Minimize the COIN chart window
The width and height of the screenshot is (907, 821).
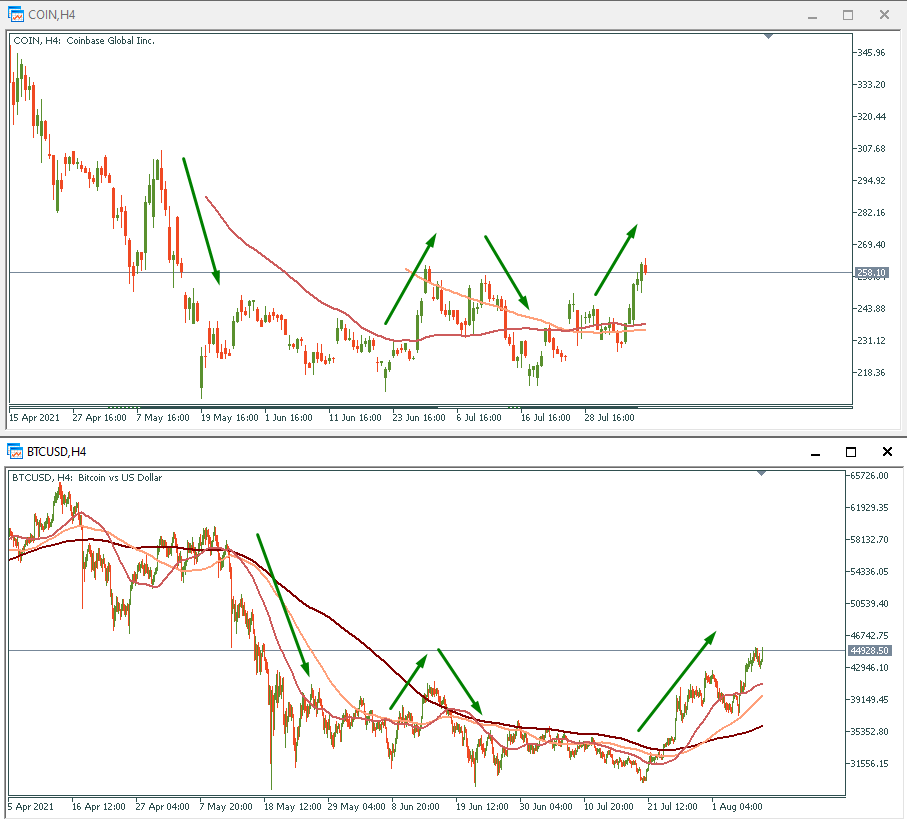click(x=812, y=15)
